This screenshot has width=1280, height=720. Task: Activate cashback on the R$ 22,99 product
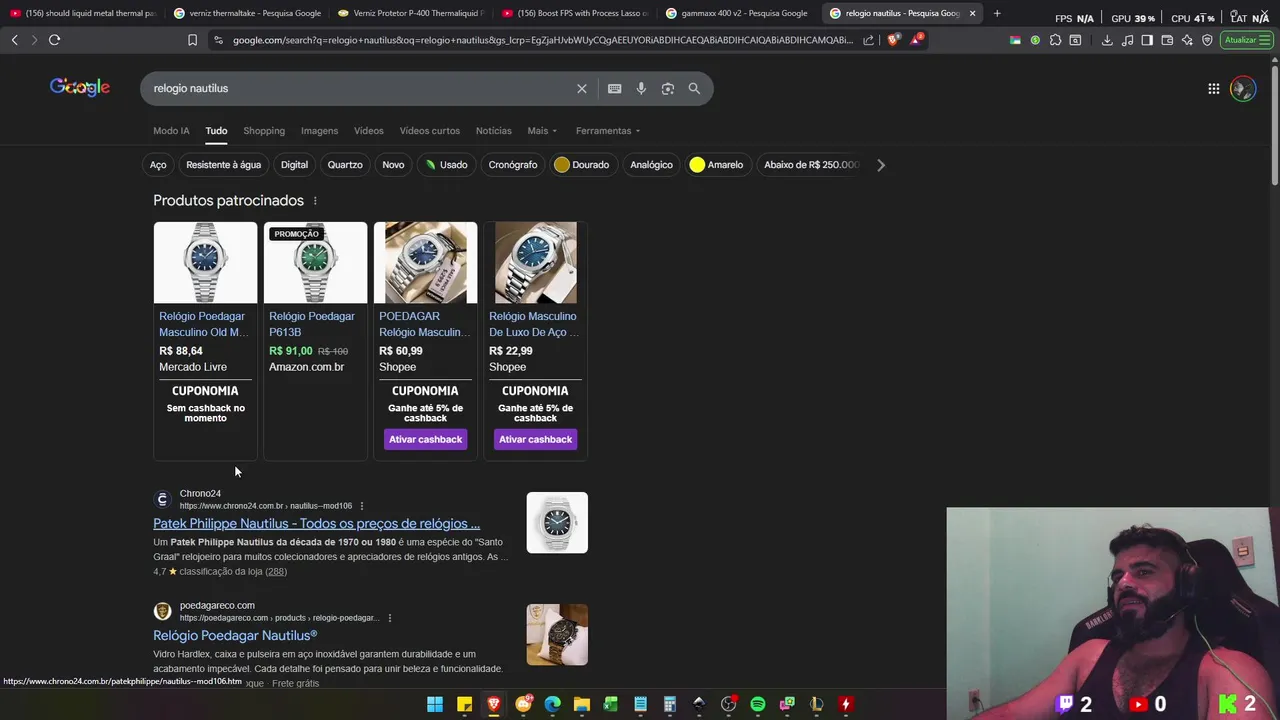click(535, 439)
